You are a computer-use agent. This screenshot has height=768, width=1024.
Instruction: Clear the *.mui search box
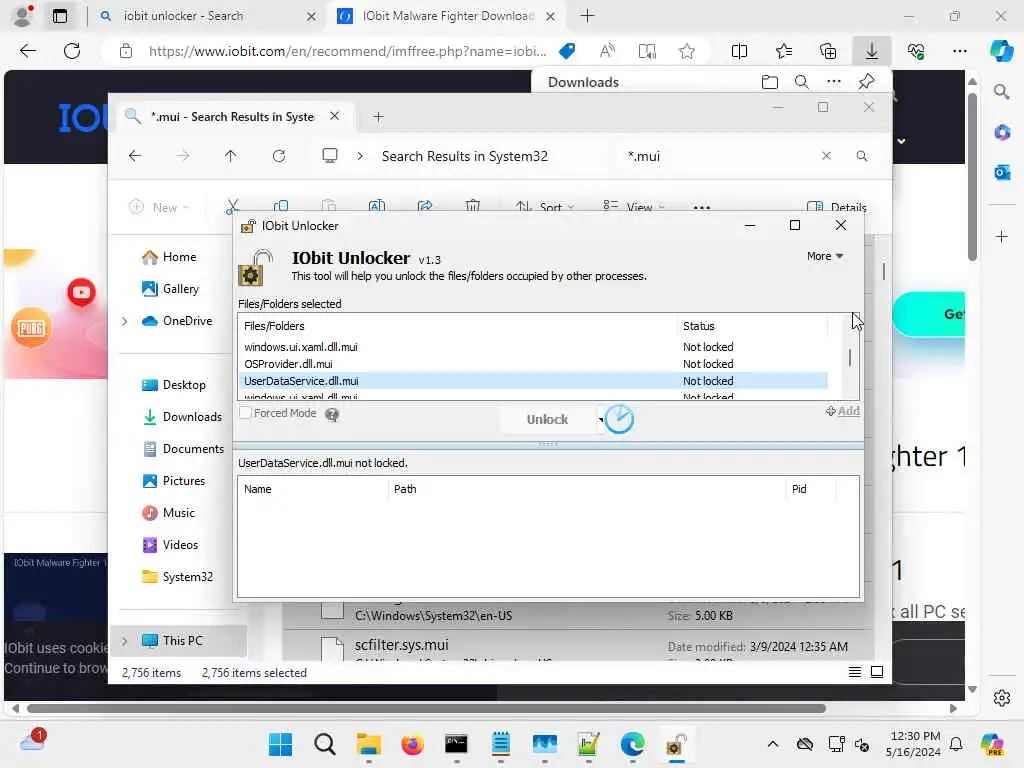pos(826,156)
